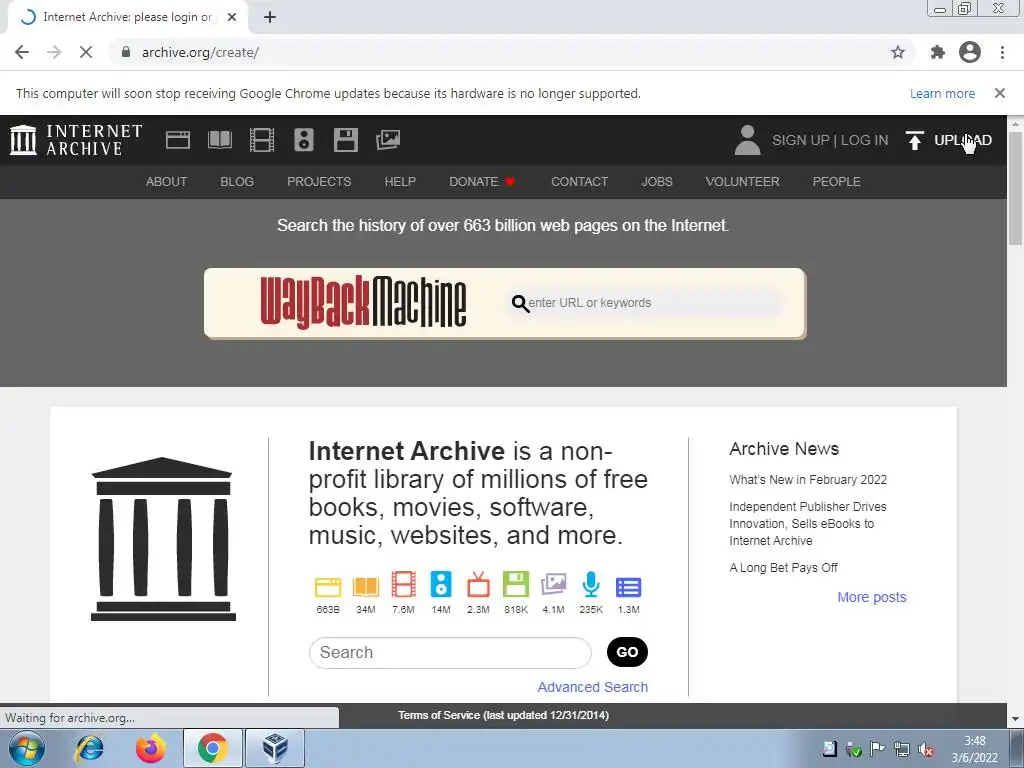Image resolution: width=1024 pixels, height=768 pixels.
Task: Select the TV icon labeled 2.3M
Action: tap(478, 584)
